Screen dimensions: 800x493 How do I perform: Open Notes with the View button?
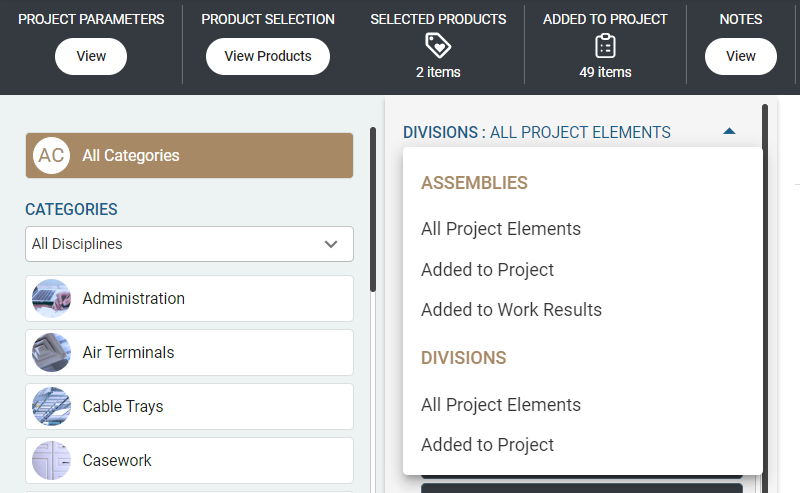[x=741, y=56]
